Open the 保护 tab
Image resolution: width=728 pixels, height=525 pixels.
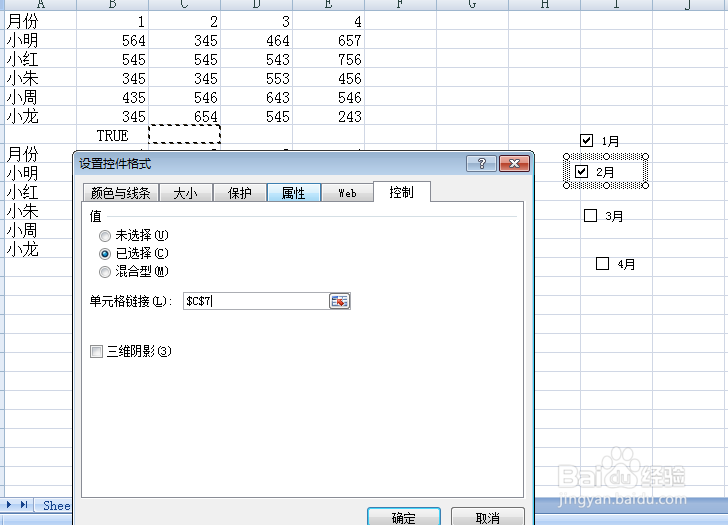pyautogui.click(x=240, y=193)
